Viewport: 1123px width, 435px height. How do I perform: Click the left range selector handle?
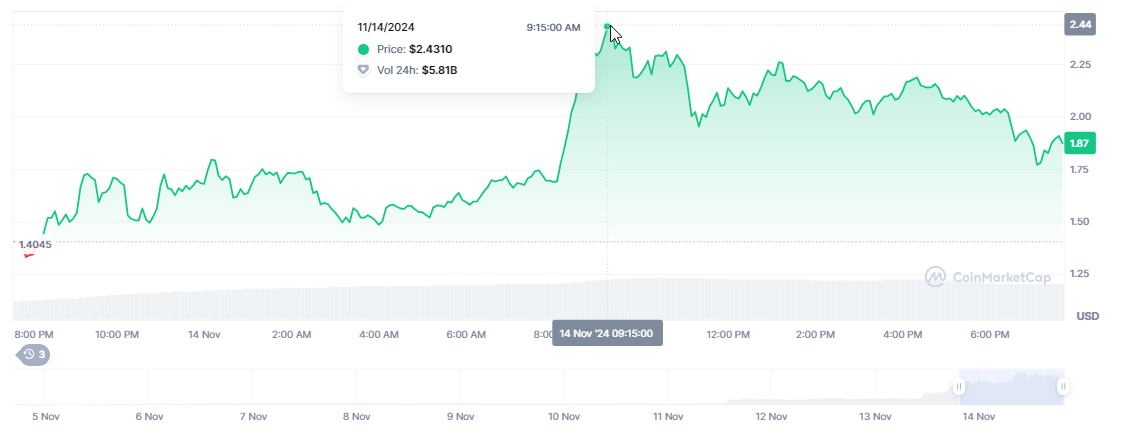click(959, 386)
